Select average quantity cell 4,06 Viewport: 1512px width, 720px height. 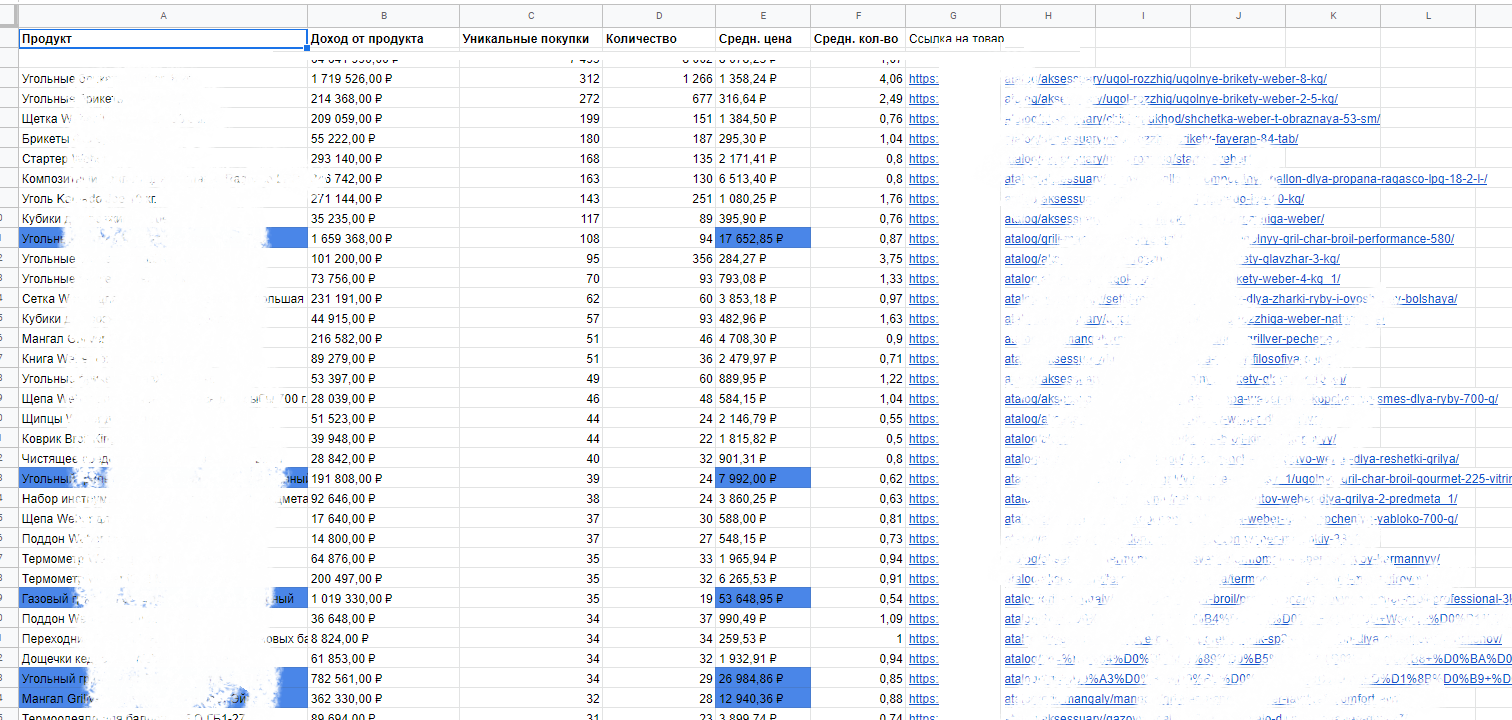click(858, 79)
